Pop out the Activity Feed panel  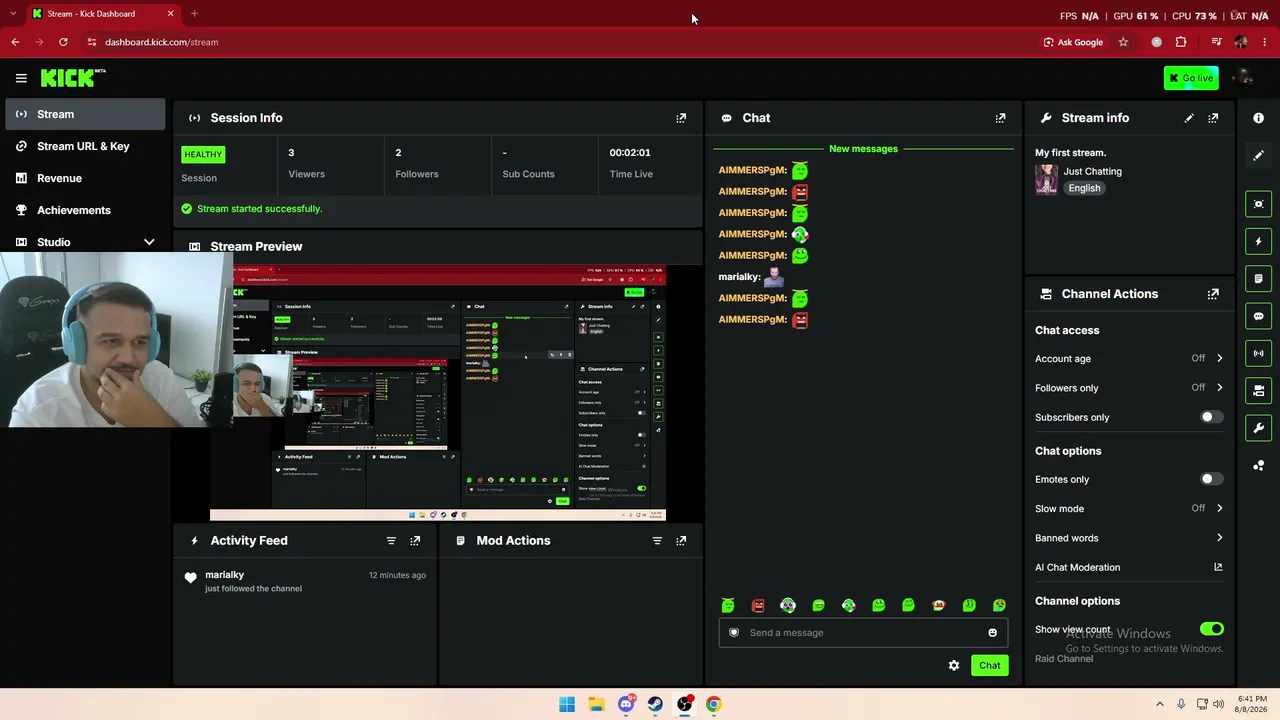(415, 541)
